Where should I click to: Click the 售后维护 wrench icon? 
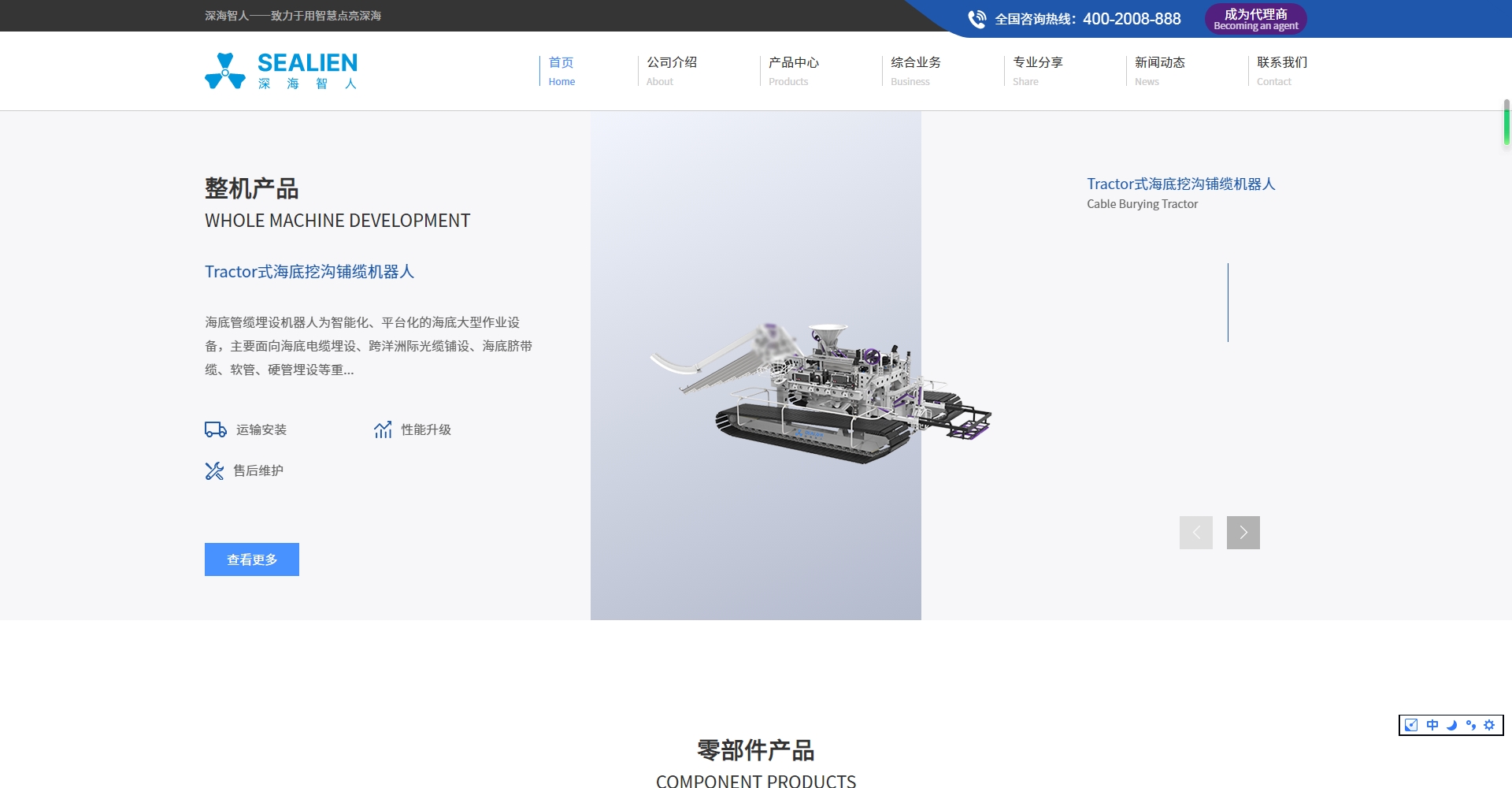[x=214, y=470]
